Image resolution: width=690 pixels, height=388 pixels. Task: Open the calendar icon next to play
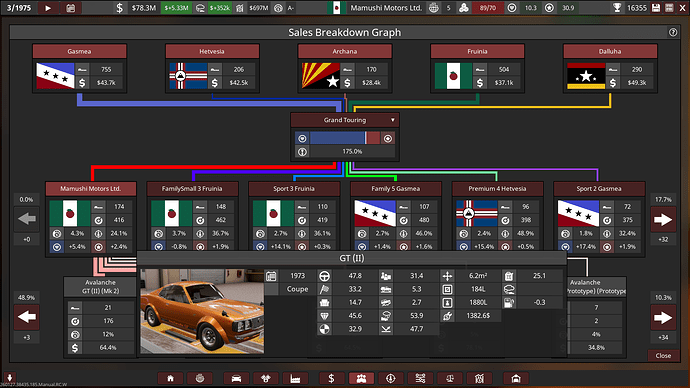pyautogui.click(x=70, y=8)
